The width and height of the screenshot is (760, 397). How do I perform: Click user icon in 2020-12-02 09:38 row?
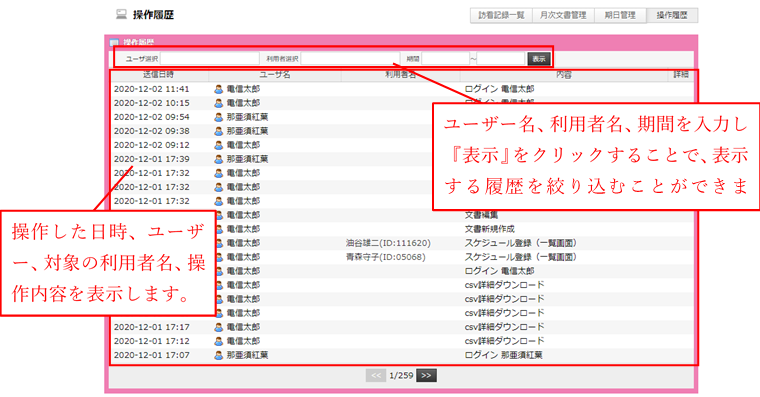tap(219, 131)
